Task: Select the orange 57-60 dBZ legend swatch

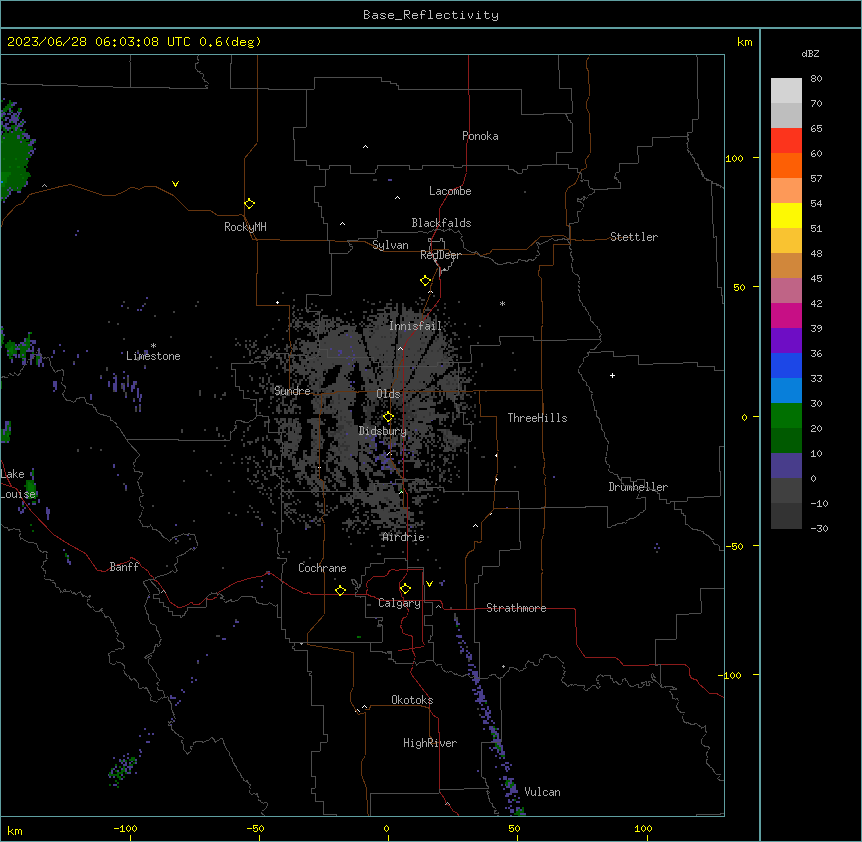Action: [786, 165]
